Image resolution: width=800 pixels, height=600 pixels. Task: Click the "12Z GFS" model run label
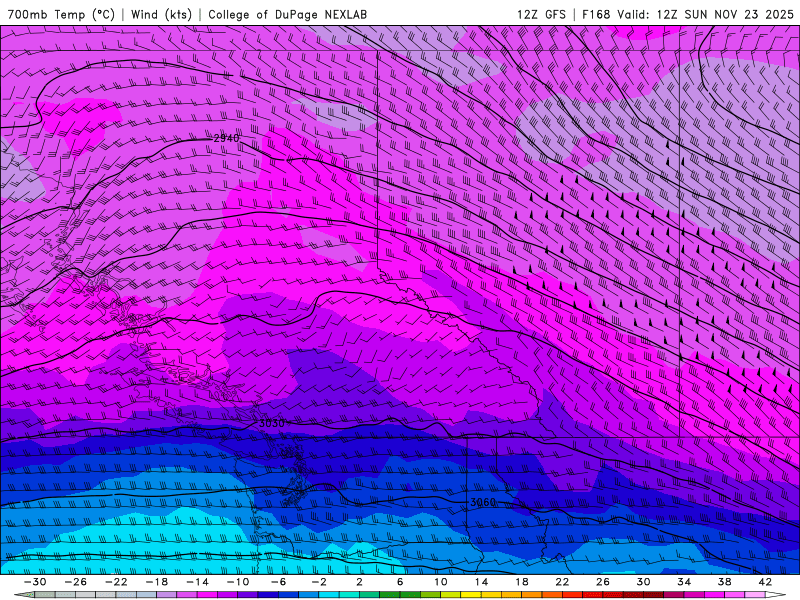tap(541, 14)
